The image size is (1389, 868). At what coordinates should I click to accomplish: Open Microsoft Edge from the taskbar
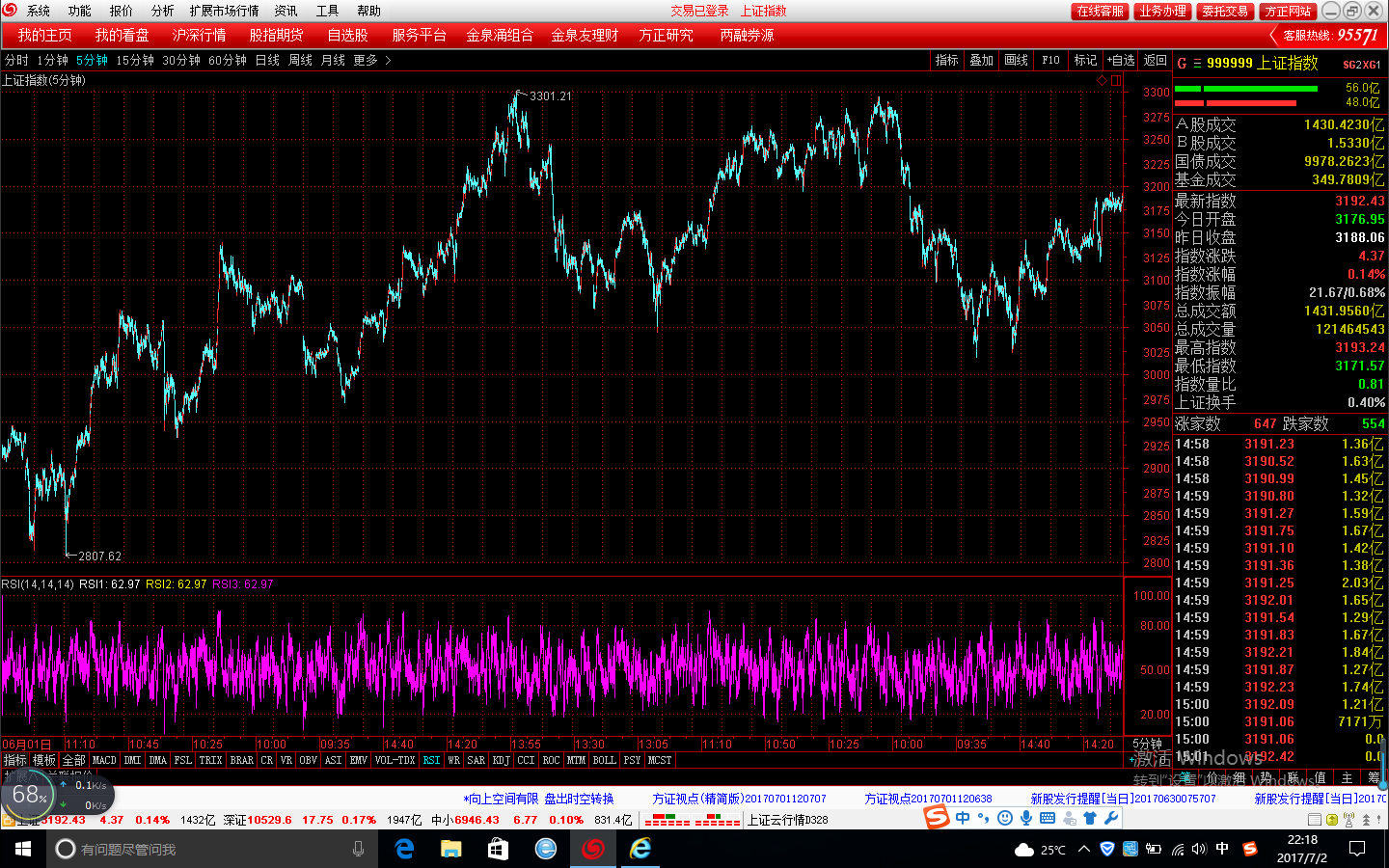(405, 849)
